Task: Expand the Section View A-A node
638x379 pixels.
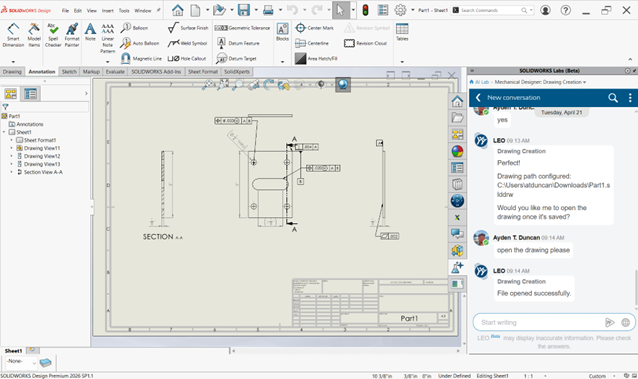Action: pyautogui.click(x=11, y=172)
